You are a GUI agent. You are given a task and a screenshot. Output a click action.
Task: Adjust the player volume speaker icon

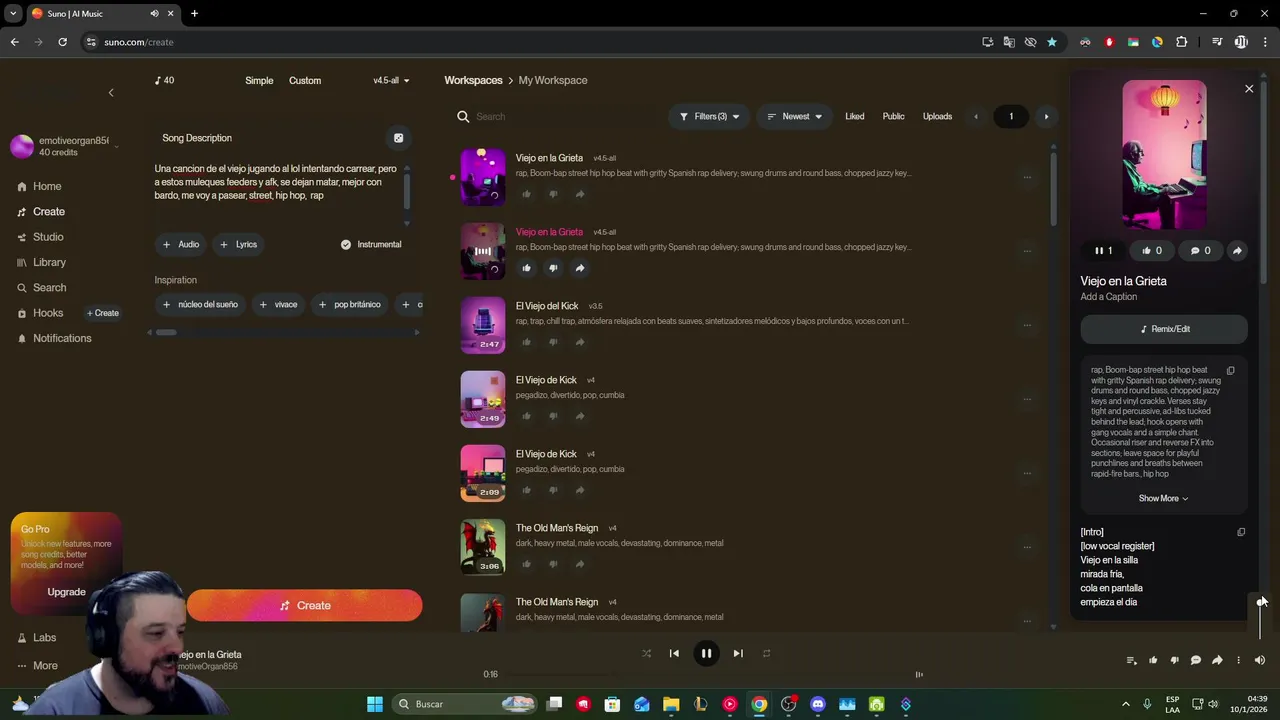click(1260, 660)
